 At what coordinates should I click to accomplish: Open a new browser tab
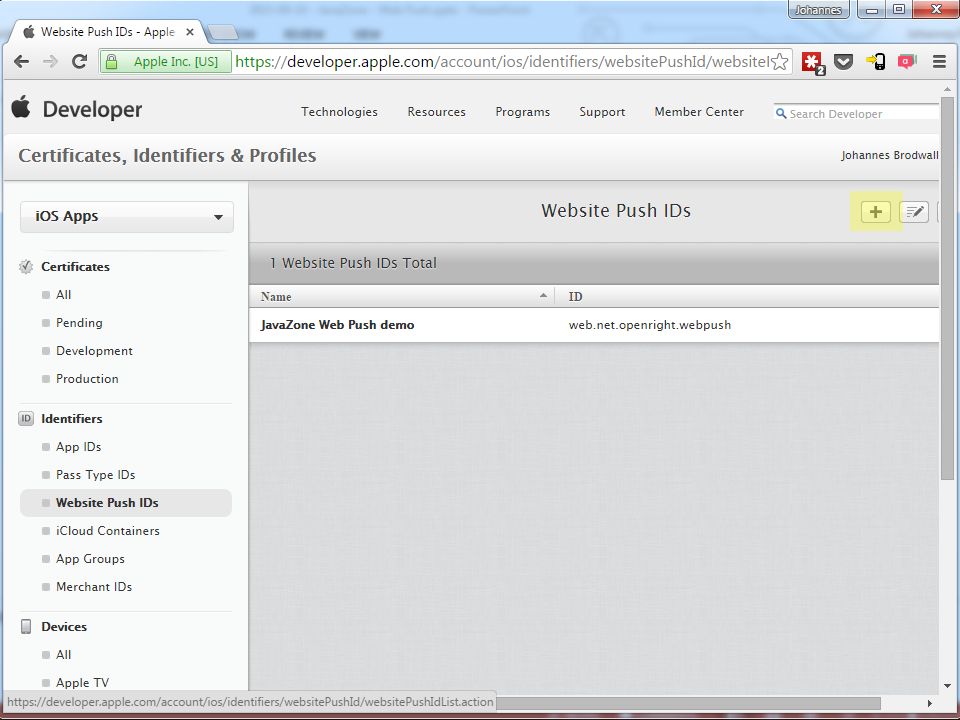tap(223, 32)
